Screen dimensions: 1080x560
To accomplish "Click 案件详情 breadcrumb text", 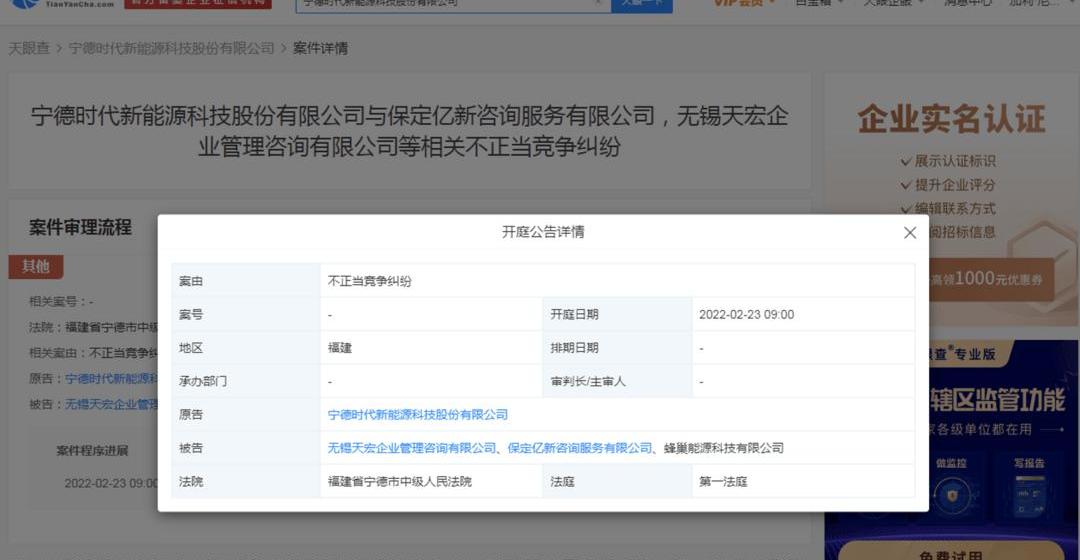I will 320,48.
